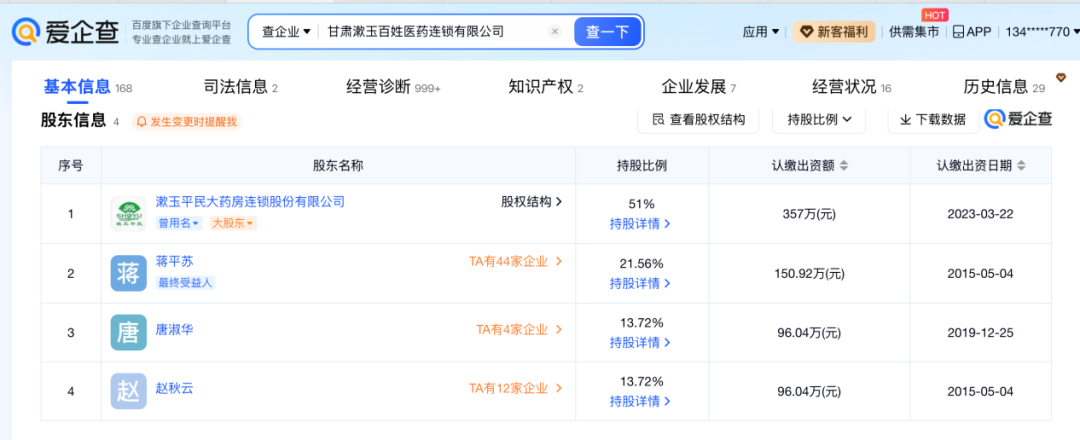Open the 应用 dropdown menu

pyautogui.click(x=761, y=32)
